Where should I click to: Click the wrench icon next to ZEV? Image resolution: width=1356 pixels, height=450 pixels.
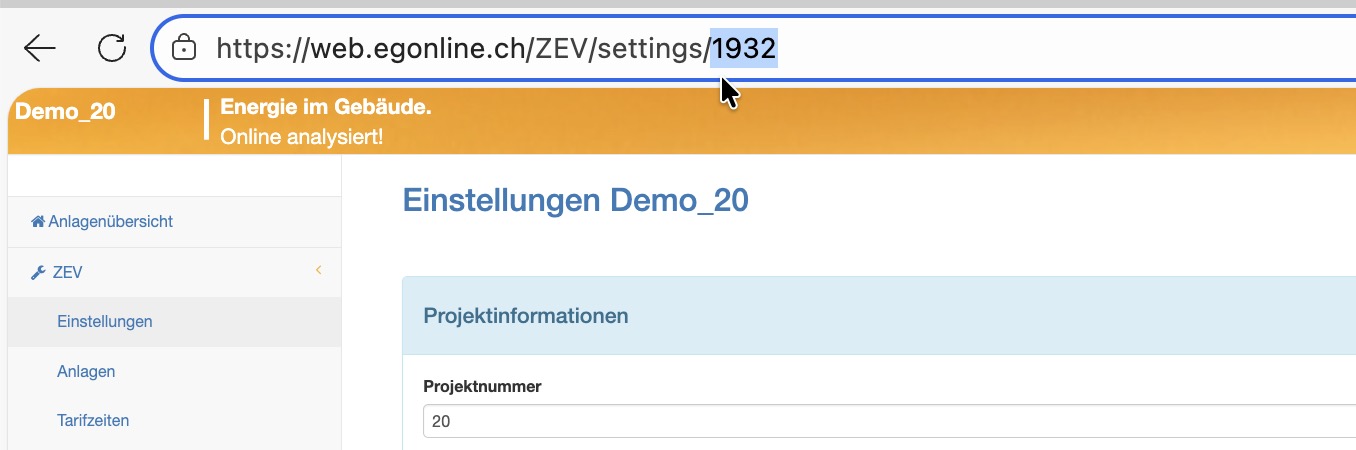38,272
